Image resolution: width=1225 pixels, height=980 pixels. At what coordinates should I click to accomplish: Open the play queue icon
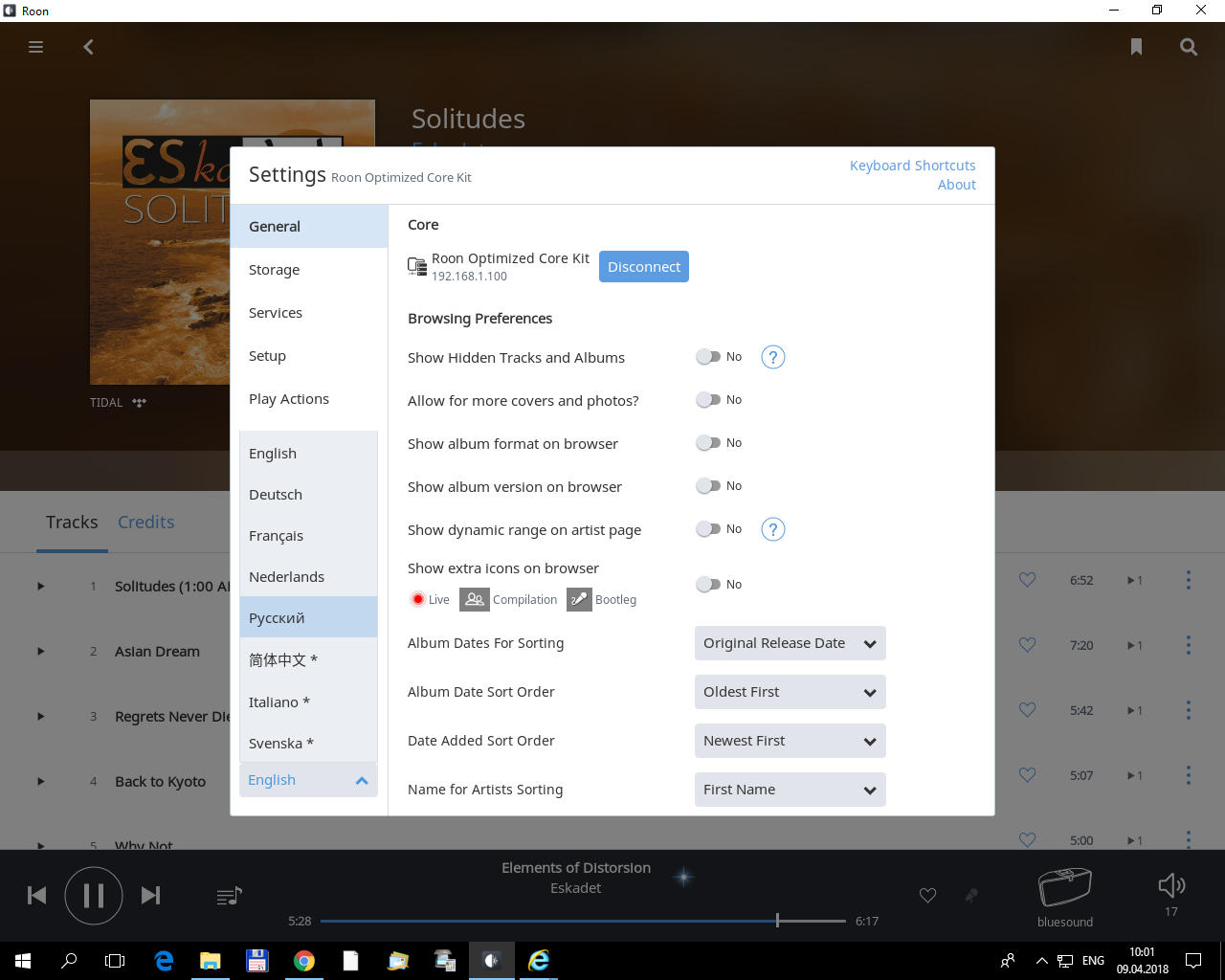click(x=229, y=896)
